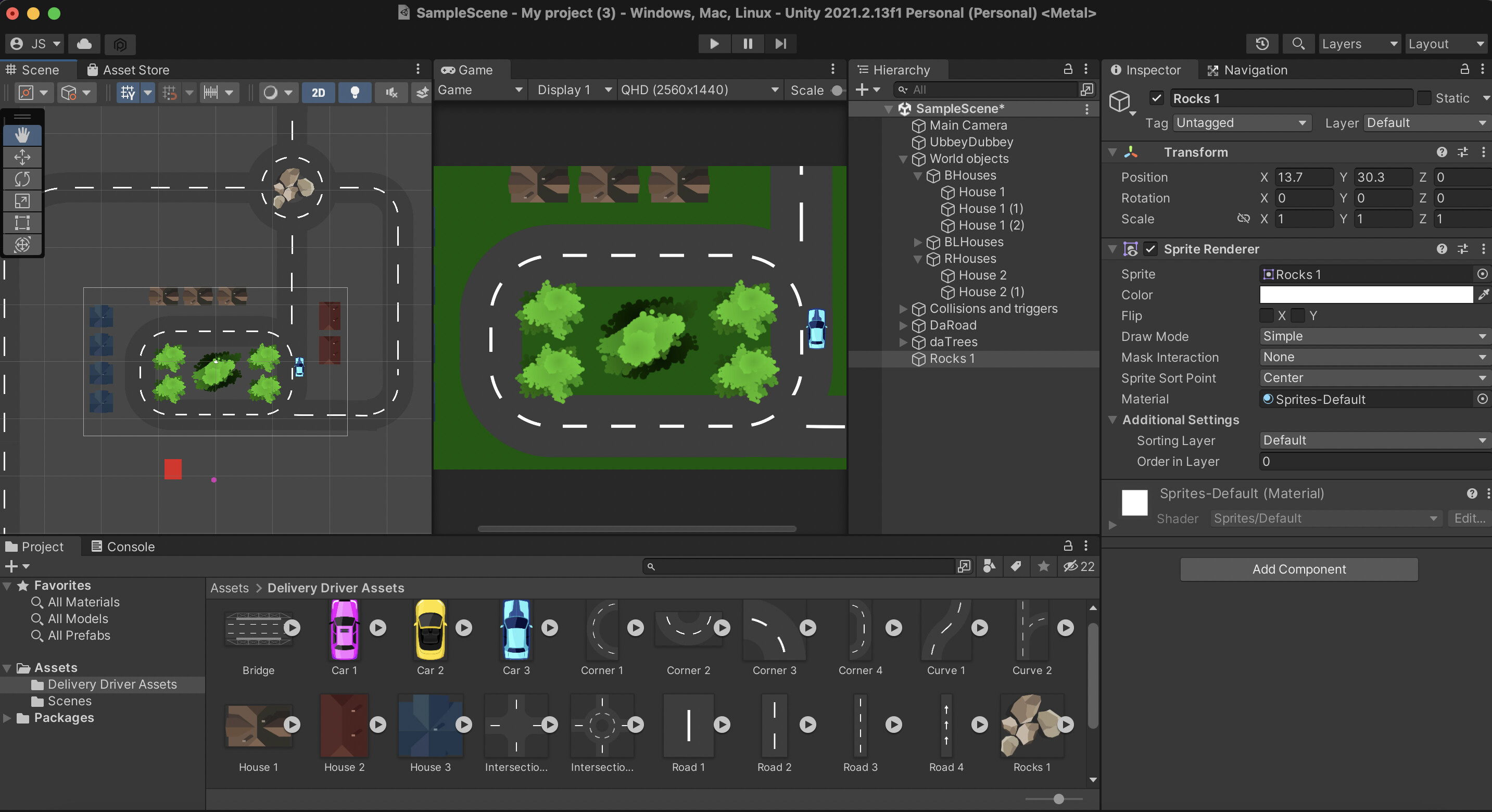Image resolution: width=1492 pixels, height=812 pixels.
Task: Lock the Inspector panel
Action: click(x=1464, y=70)
